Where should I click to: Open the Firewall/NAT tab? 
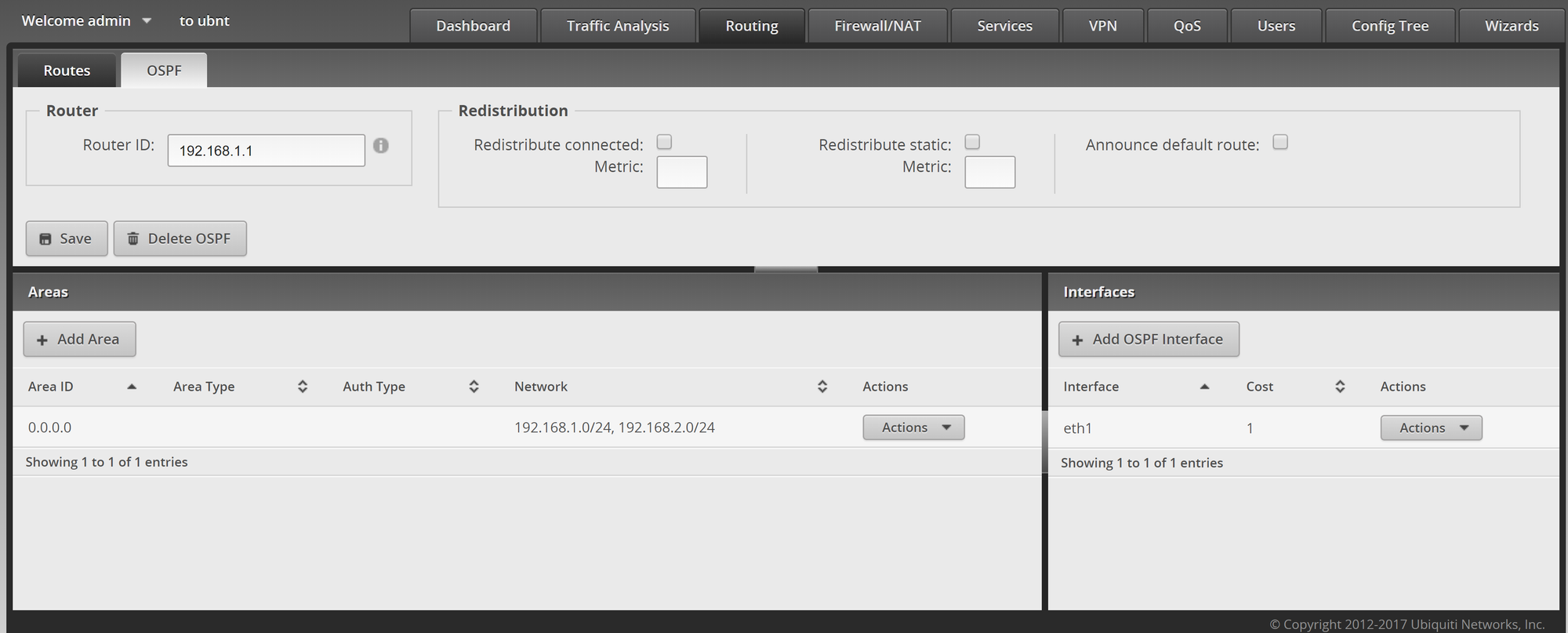(x=877, y=26)
